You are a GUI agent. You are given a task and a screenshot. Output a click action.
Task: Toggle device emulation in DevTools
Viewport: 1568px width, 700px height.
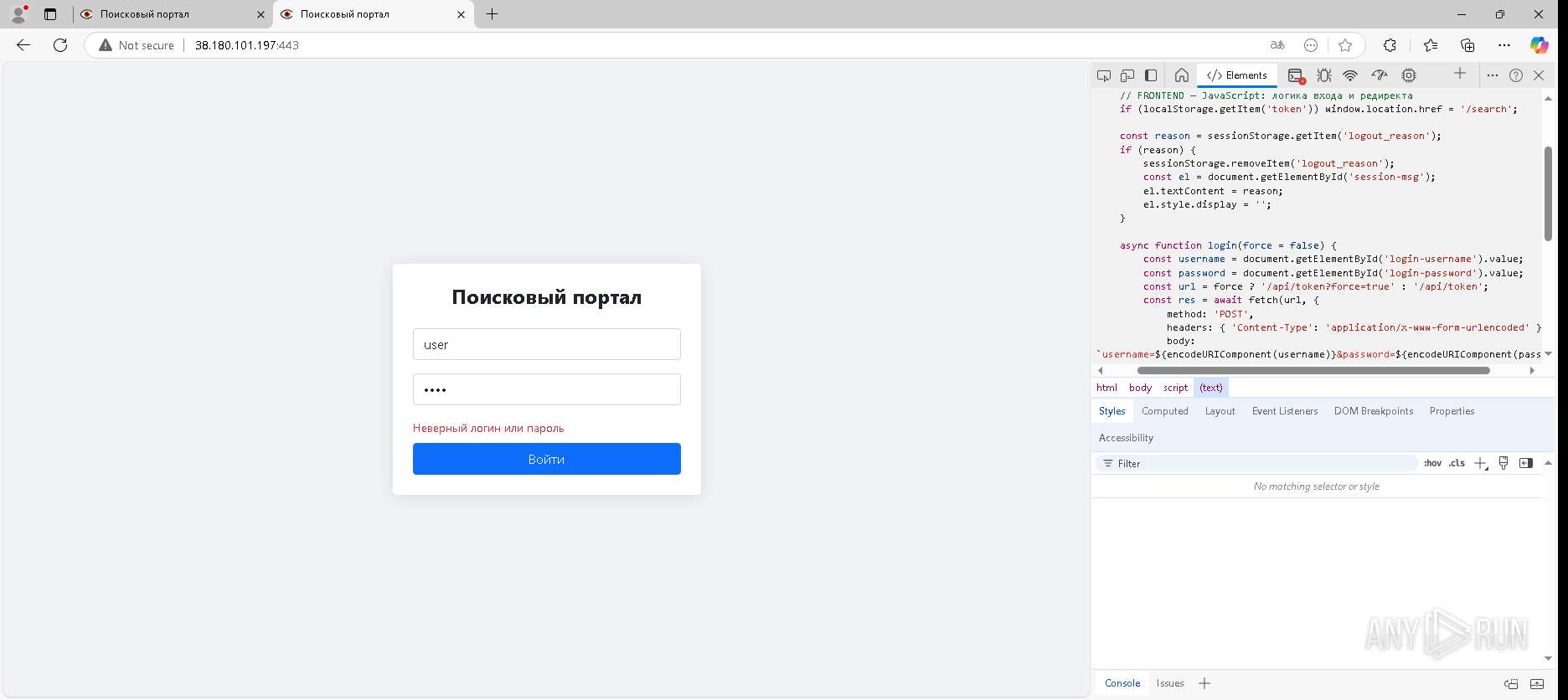[1127, 75]
